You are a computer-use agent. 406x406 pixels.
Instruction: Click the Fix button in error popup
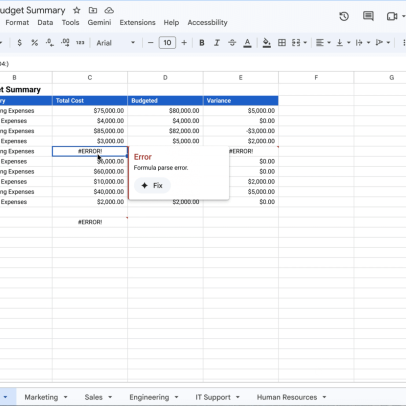coord(152,186)
